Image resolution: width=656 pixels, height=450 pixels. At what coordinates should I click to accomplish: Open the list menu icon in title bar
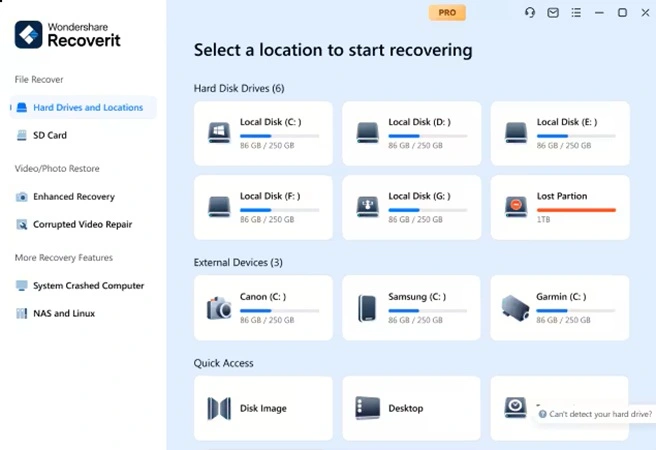point(576,13)
